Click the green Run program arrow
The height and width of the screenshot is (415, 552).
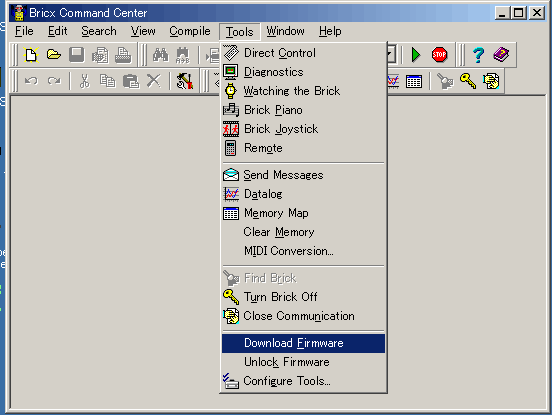click(x=416, y=55)
